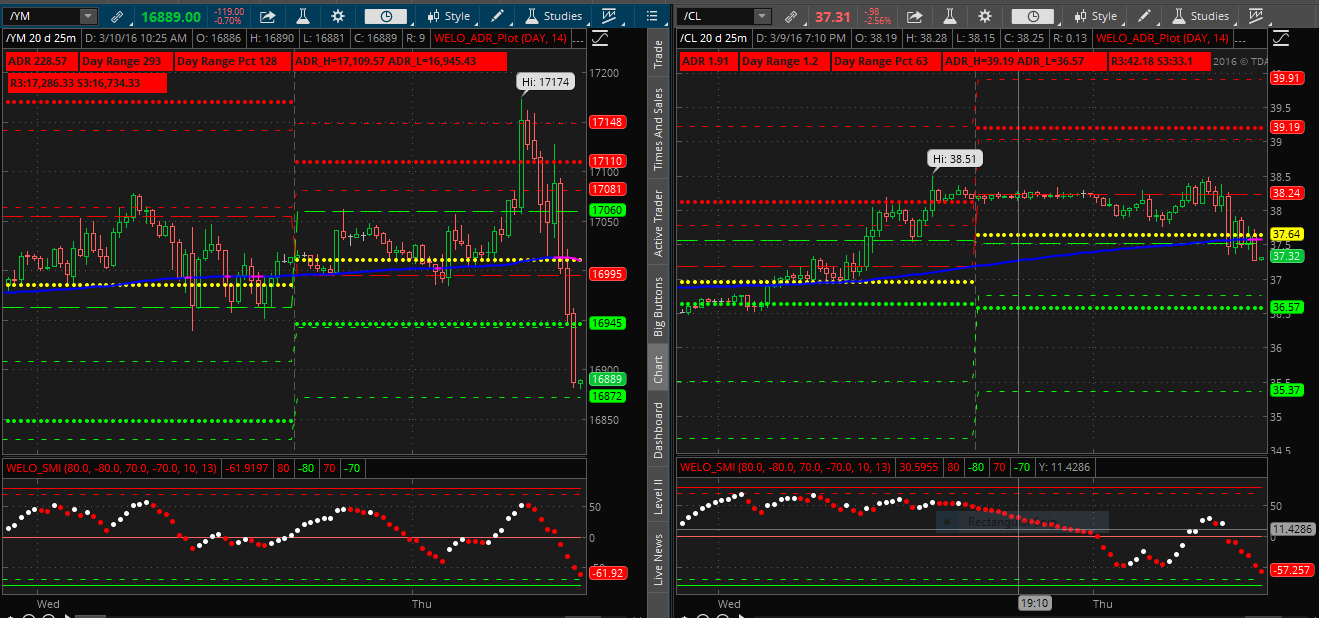Click the R3:17,286.33 S3:16,734.33 label

pyautogui.click(x=86, y=84)
